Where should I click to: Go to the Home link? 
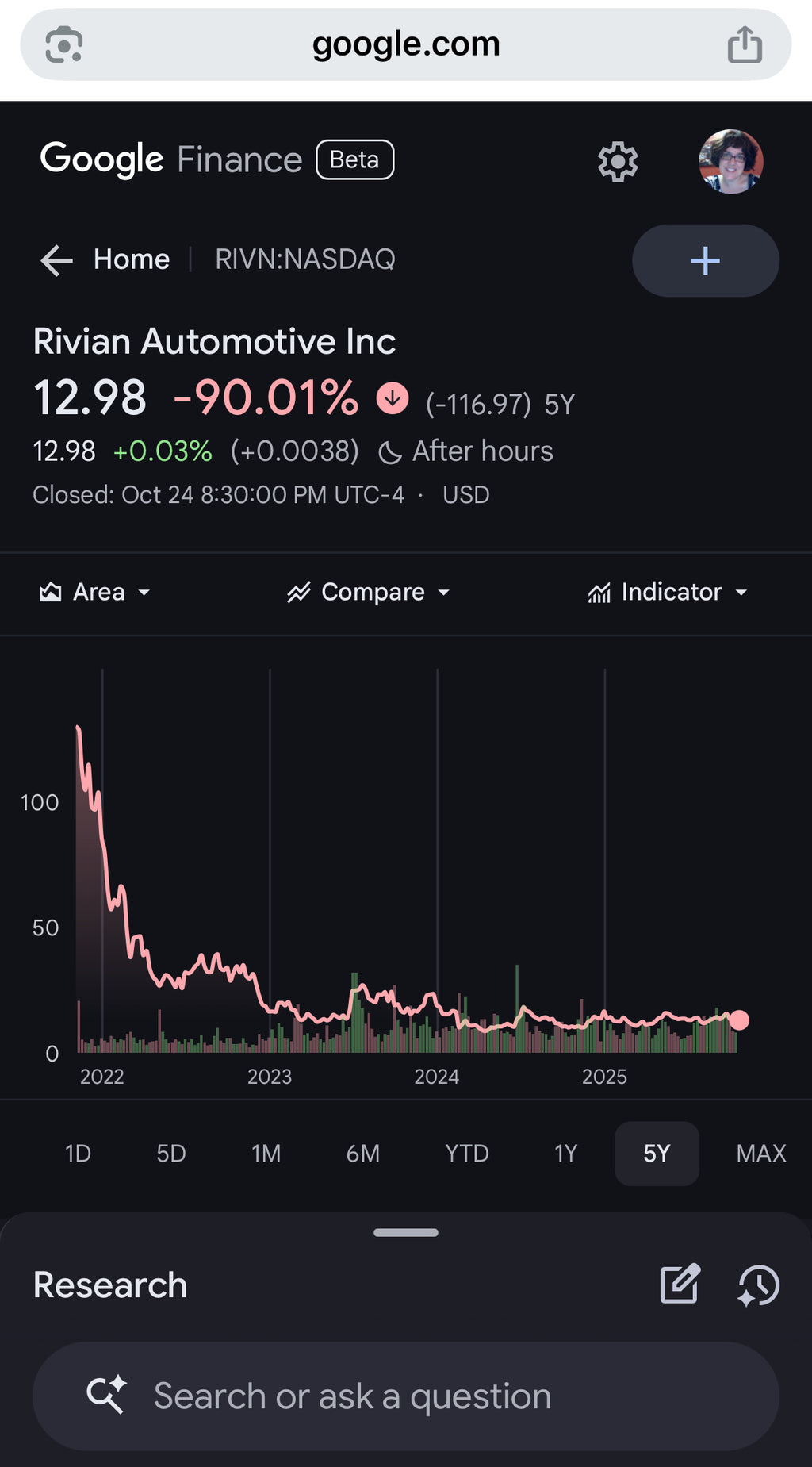click(132, 259)
